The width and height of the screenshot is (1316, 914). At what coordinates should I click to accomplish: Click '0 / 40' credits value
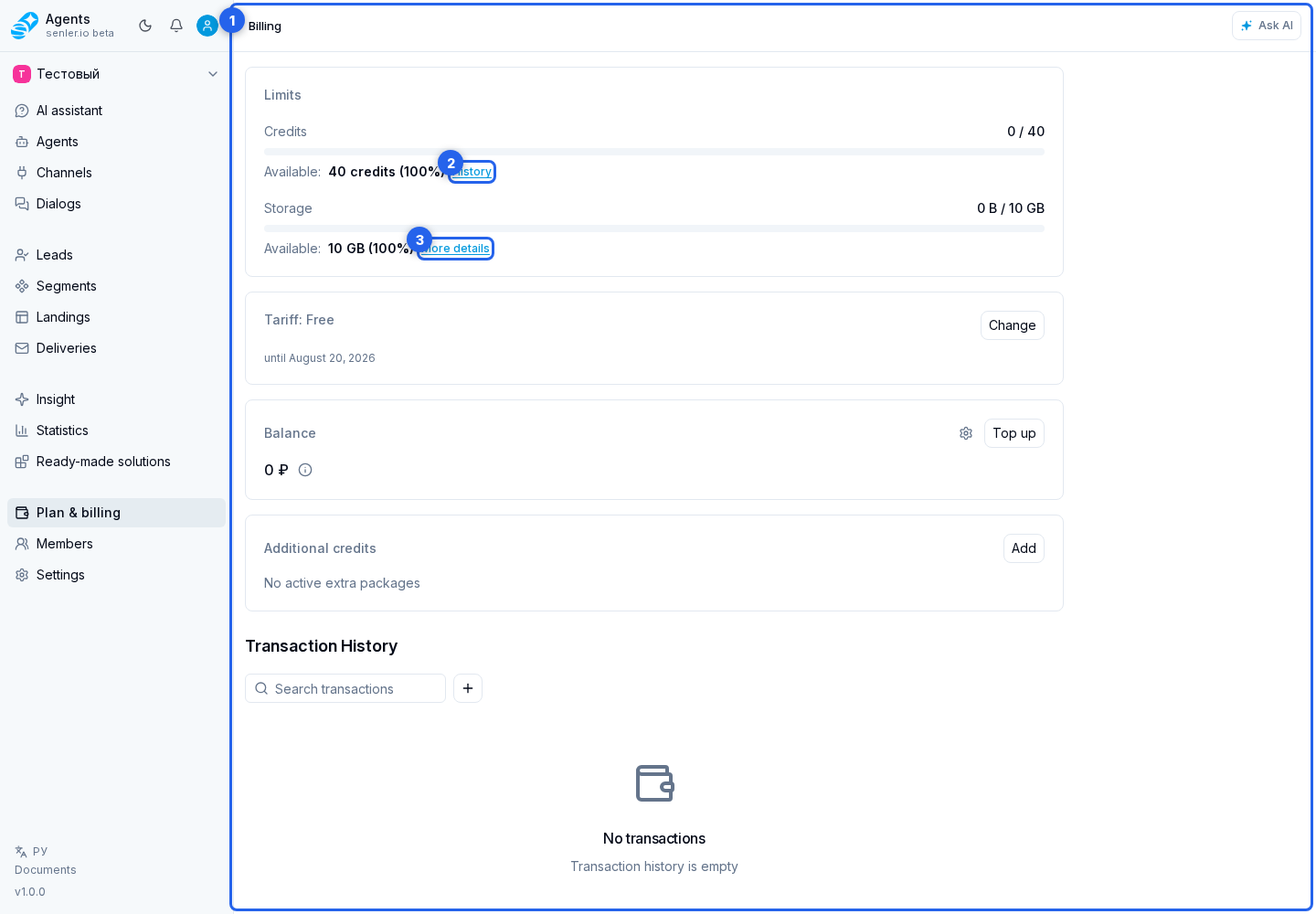pyautogui.click(x=1025, y=132)
